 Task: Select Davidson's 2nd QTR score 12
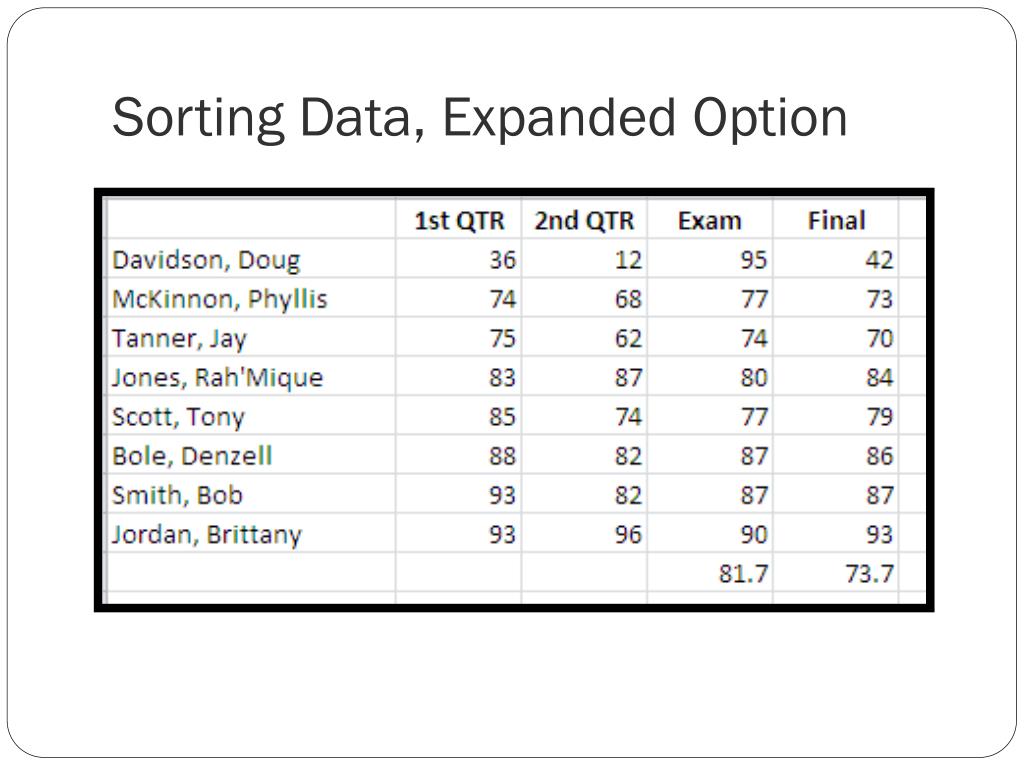pos(584,259)
